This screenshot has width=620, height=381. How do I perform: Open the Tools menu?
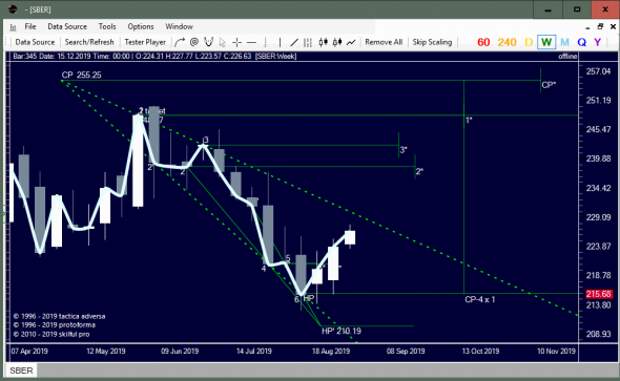pyautogui.click(x=107, y=26)
